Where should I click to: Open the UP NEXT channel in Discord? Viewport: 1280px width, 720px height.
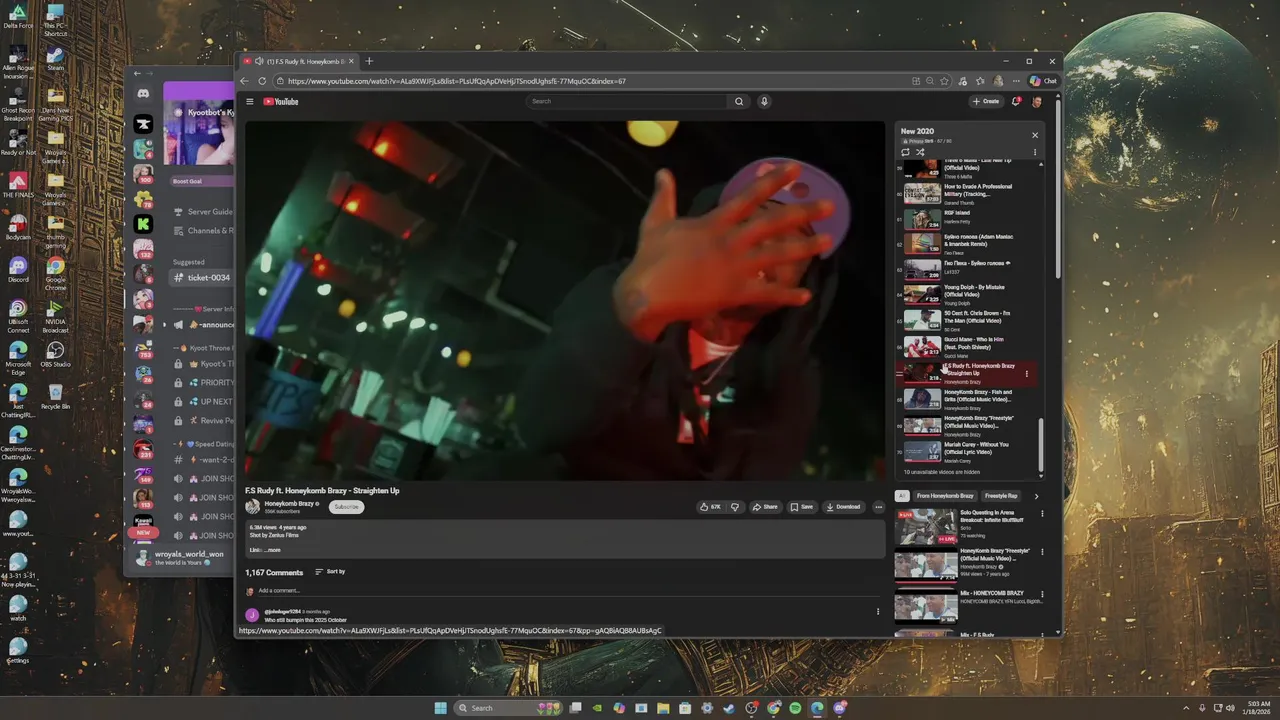(x=205, y=401)
